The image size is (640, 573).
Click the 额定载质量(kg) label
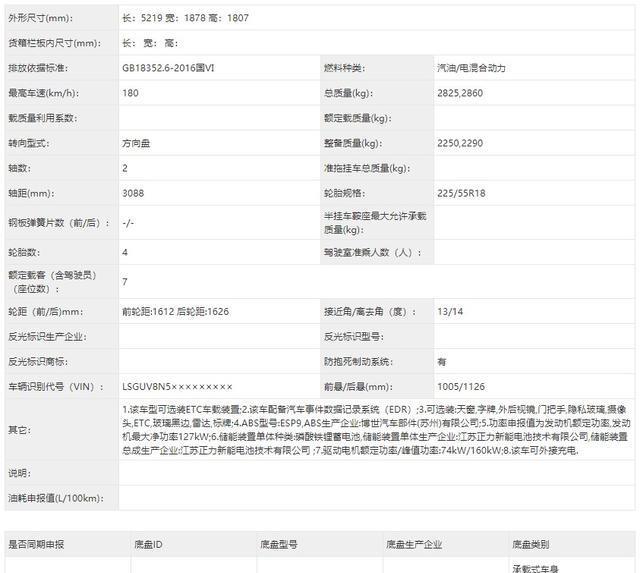358,118
